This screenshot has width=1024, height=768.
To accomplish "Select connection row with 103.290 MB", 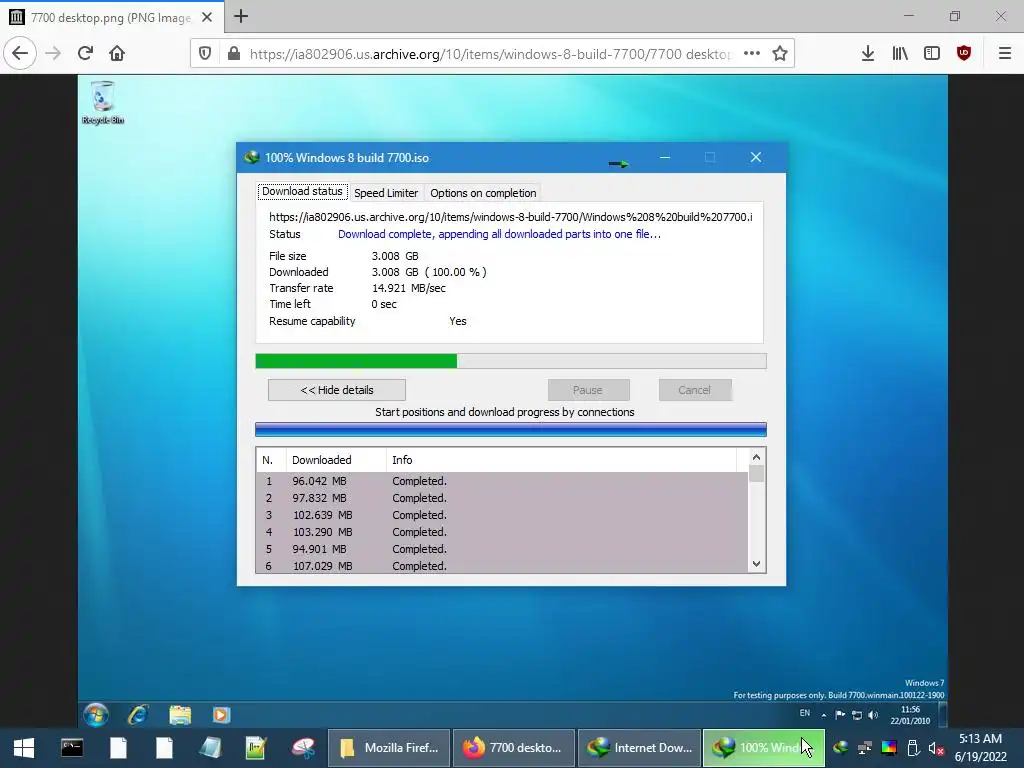I will (502, 532).
